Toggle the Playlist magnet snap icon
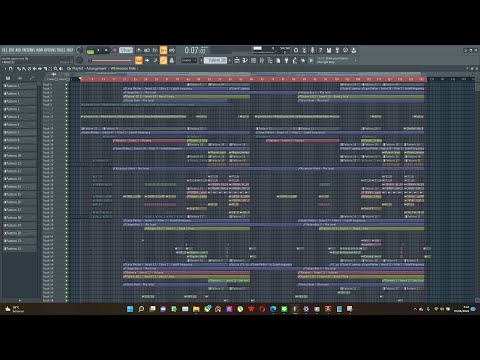 10,68
